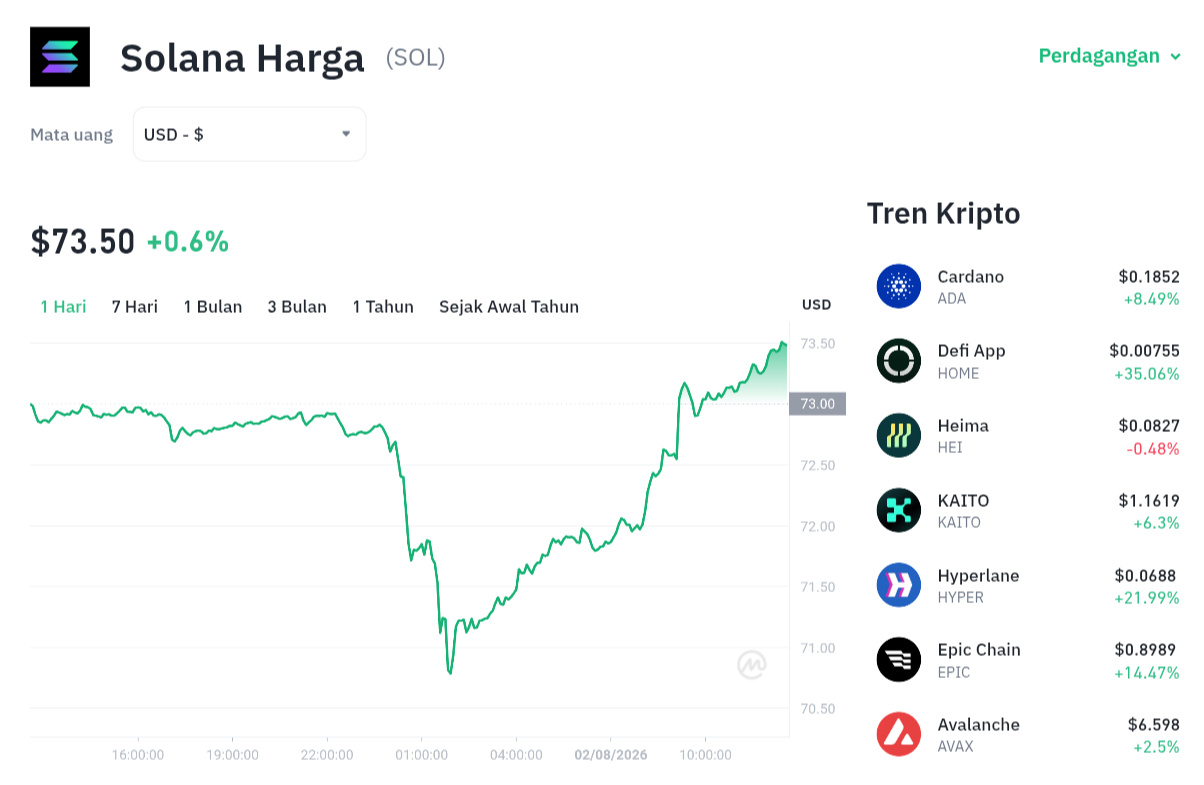
Task: Click the currency dropdown arrow
Action: pyautogui.click(x=346, y=134)
